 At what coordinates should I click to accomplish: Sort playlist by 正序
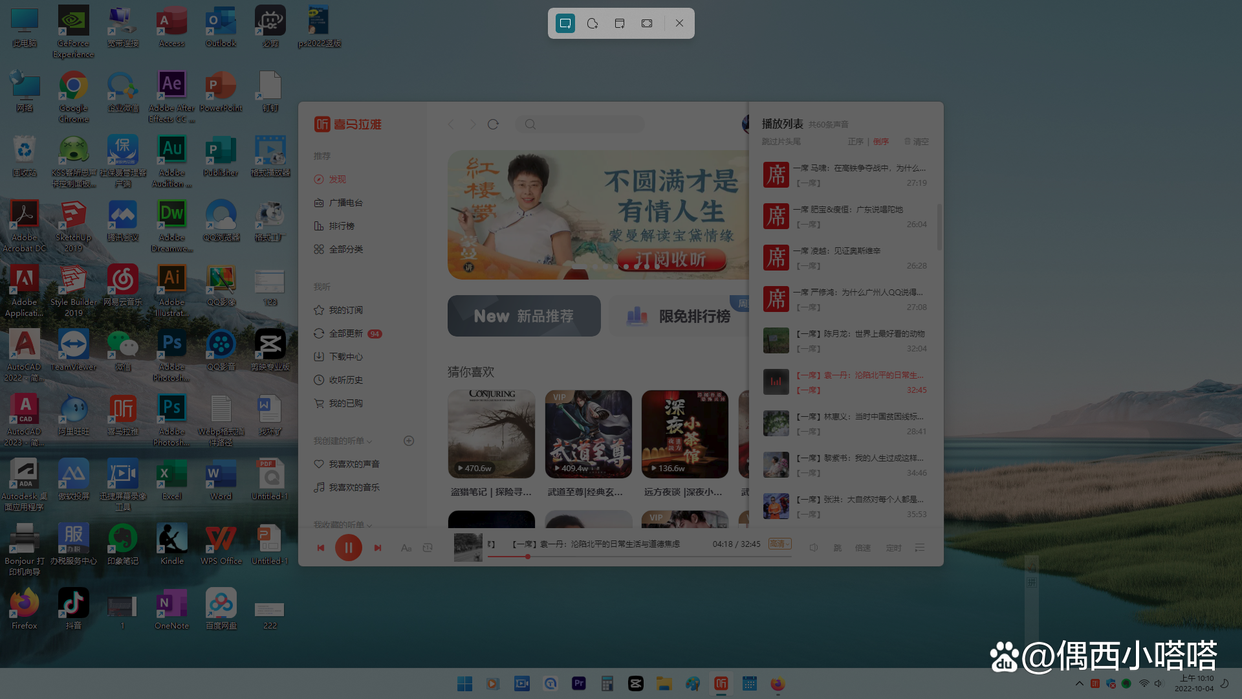(855, 142)
